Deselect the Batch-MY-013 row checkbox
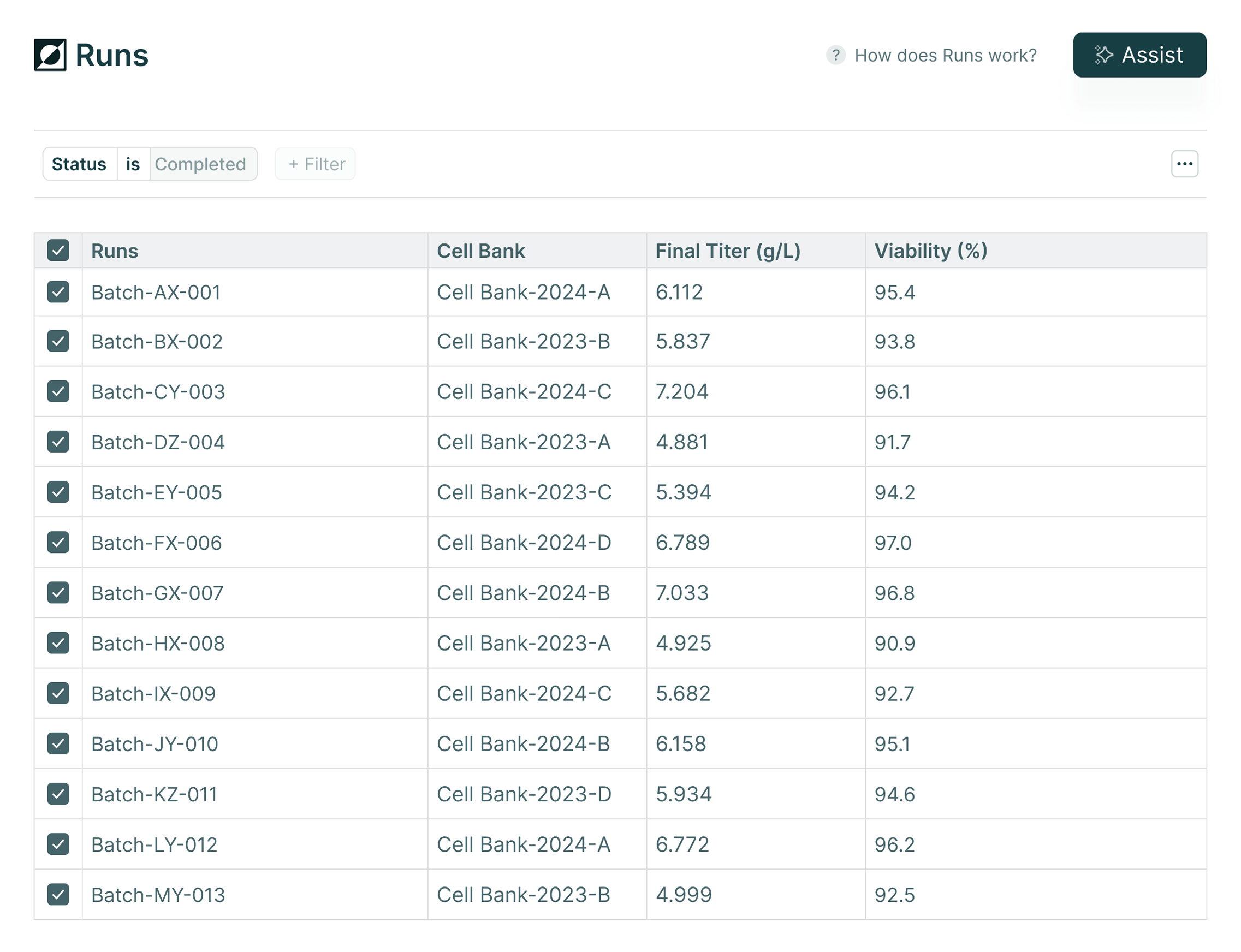Viewport: 1241px width, 952px height. coord(58,895)
